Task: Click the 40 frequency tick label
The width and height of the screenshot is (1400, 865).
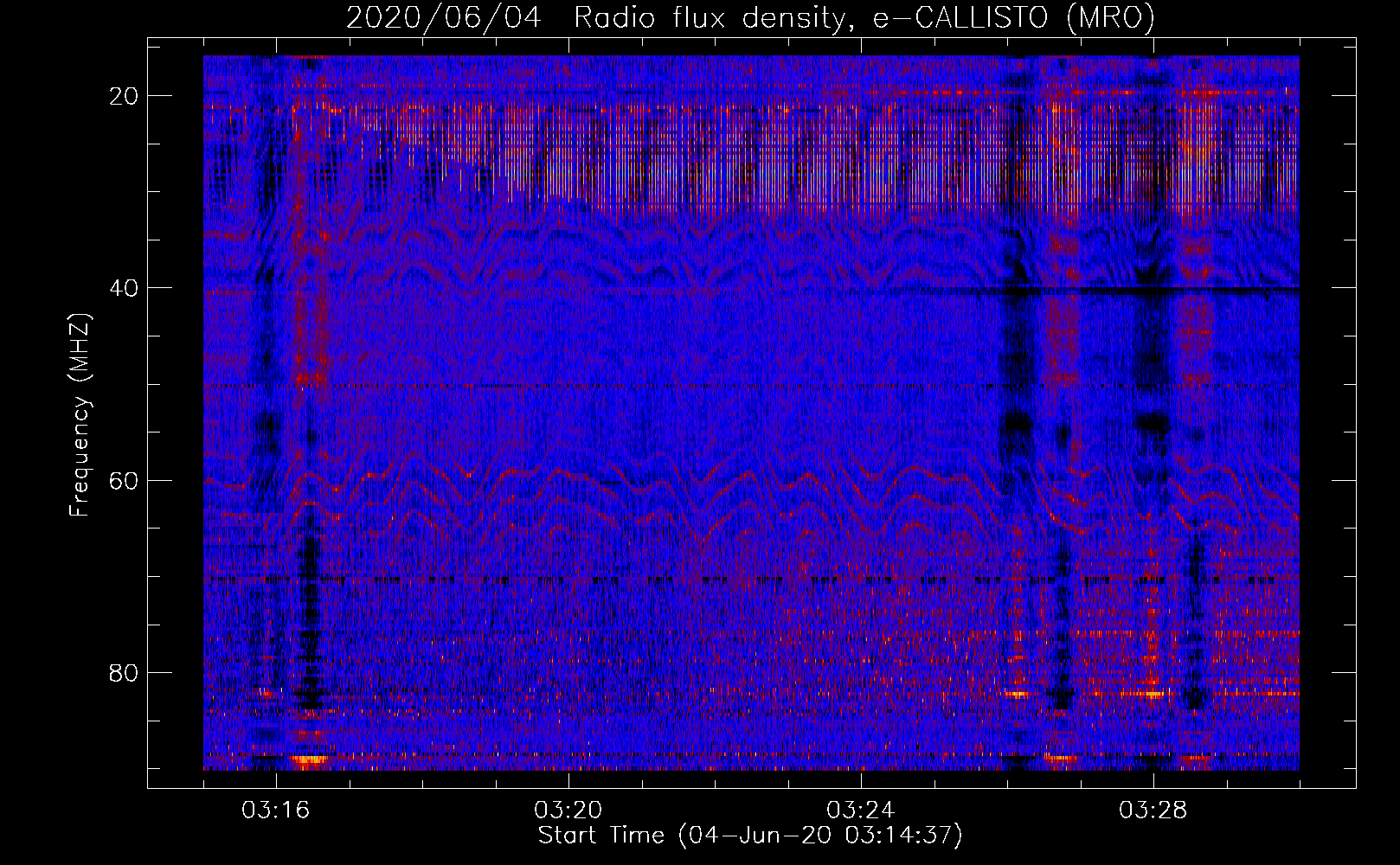Action: point(125,288)
